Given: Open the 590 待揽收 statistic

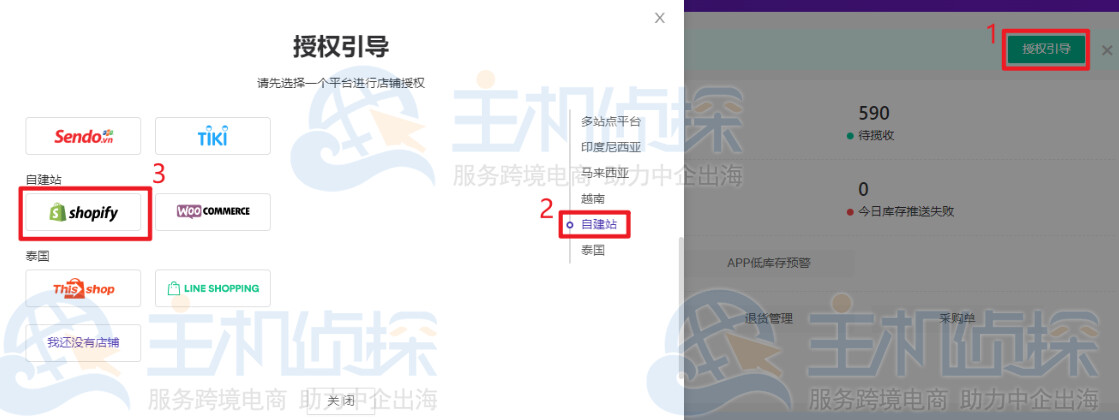Looking at the screenshot, I should pos(874,123).
